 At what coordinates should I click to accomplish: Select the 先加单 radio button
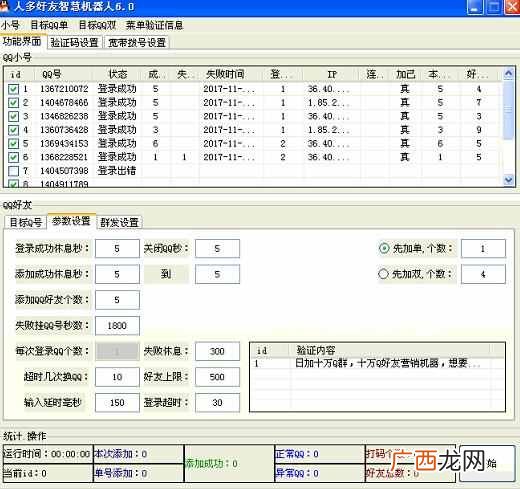(384, 248)
